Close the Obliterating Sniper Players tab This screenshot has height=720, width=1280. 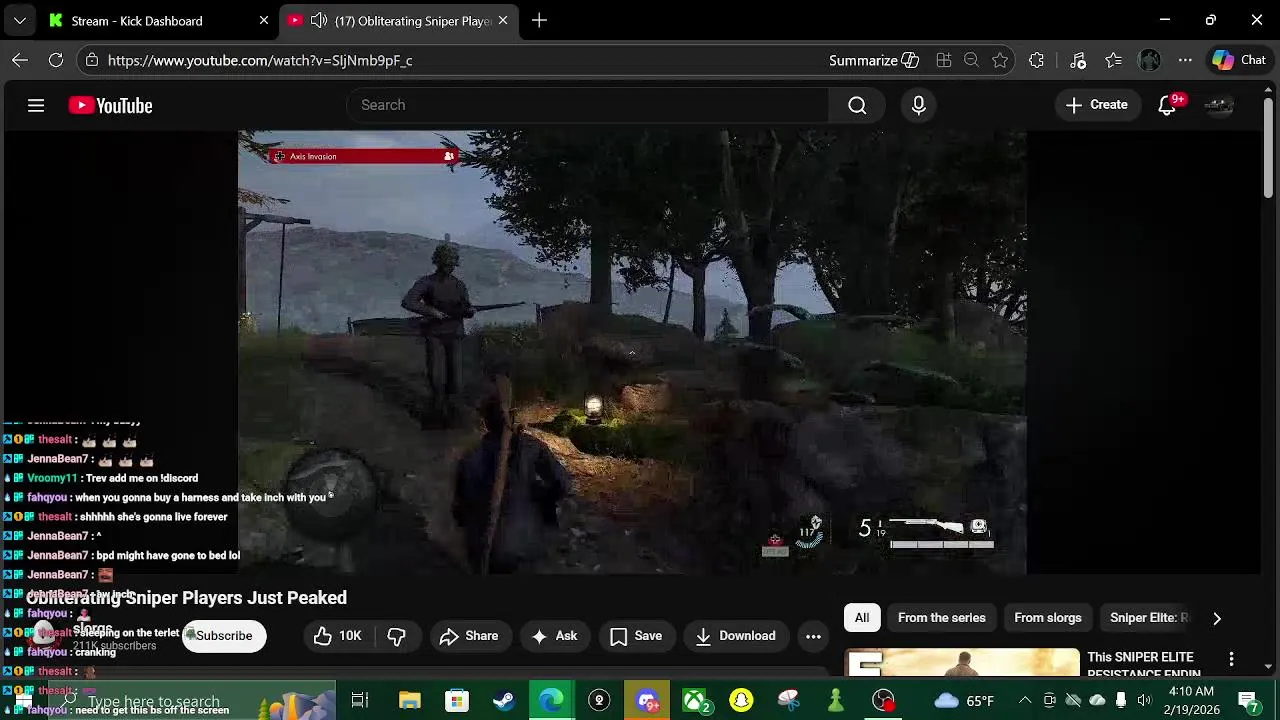[503, 20]
